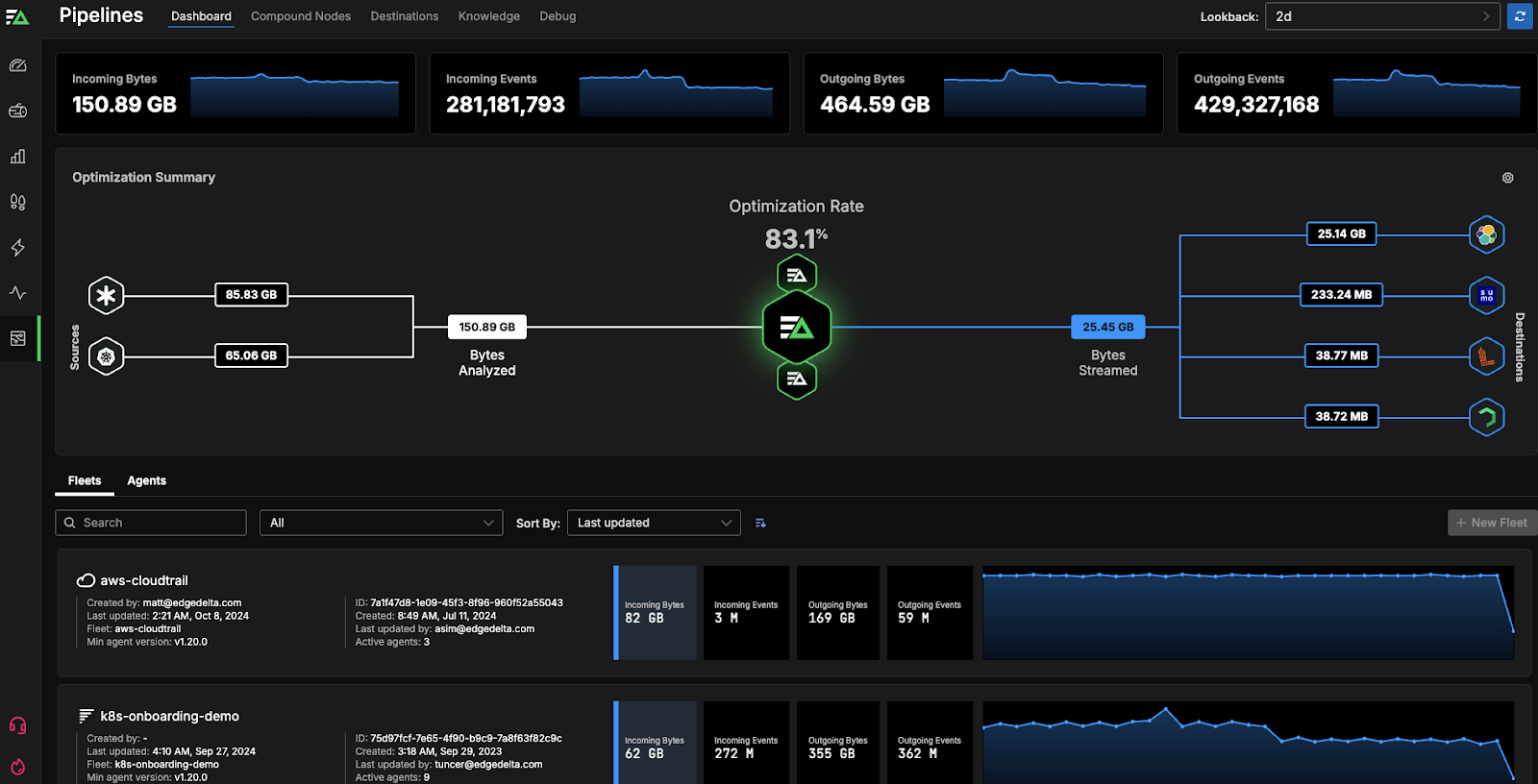Select the Kubernetes source hexagon icon
This screenshot has width=1538, height=784.
[106, 356]
